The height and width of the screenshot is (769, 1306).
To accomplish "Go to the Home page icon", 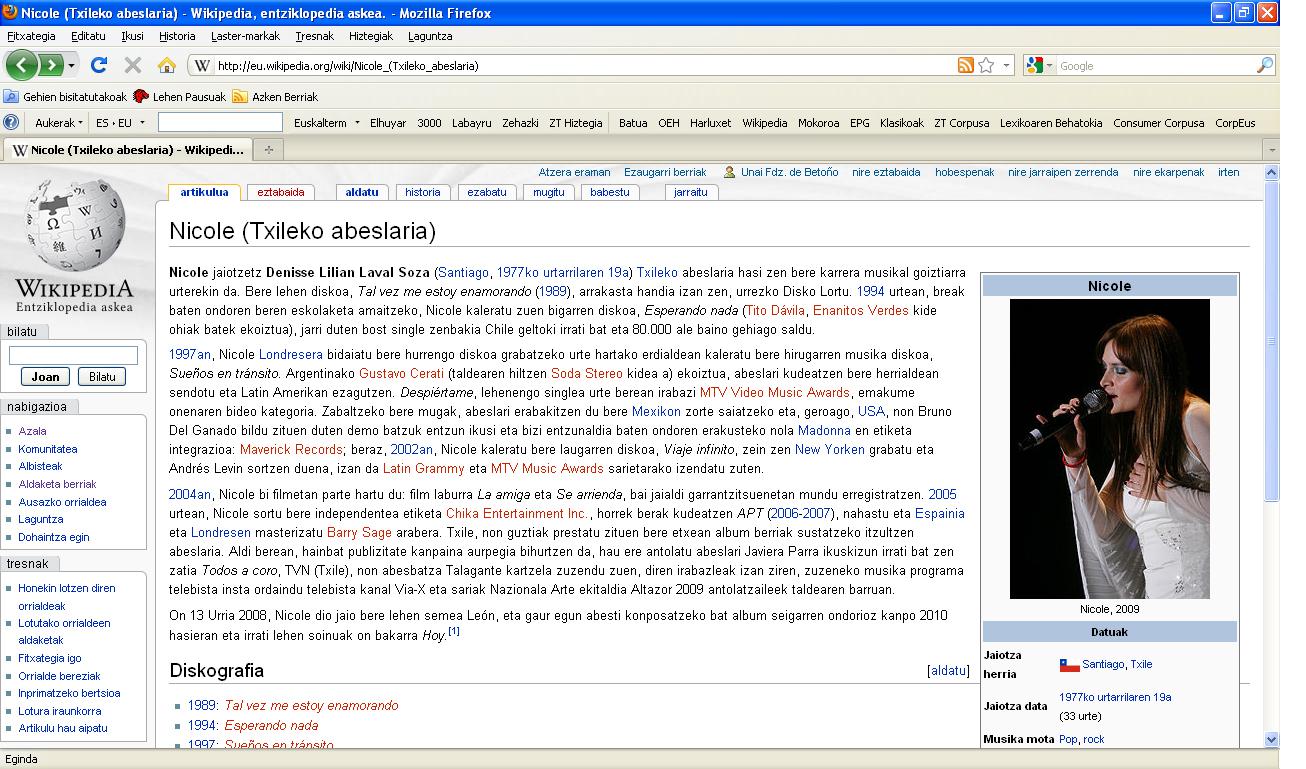I will pyautogui.click(x=166, y=66).
